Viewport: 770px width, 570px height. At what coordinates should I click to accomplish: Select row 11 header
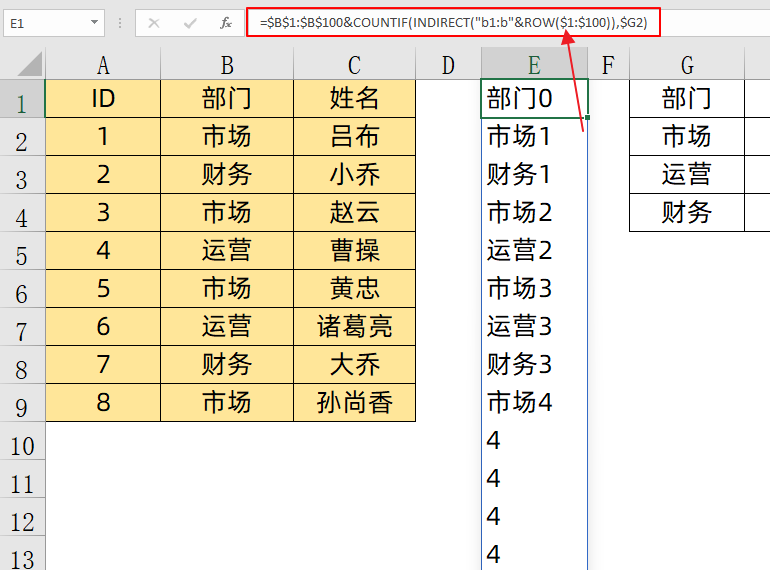(x=22, y=479)
